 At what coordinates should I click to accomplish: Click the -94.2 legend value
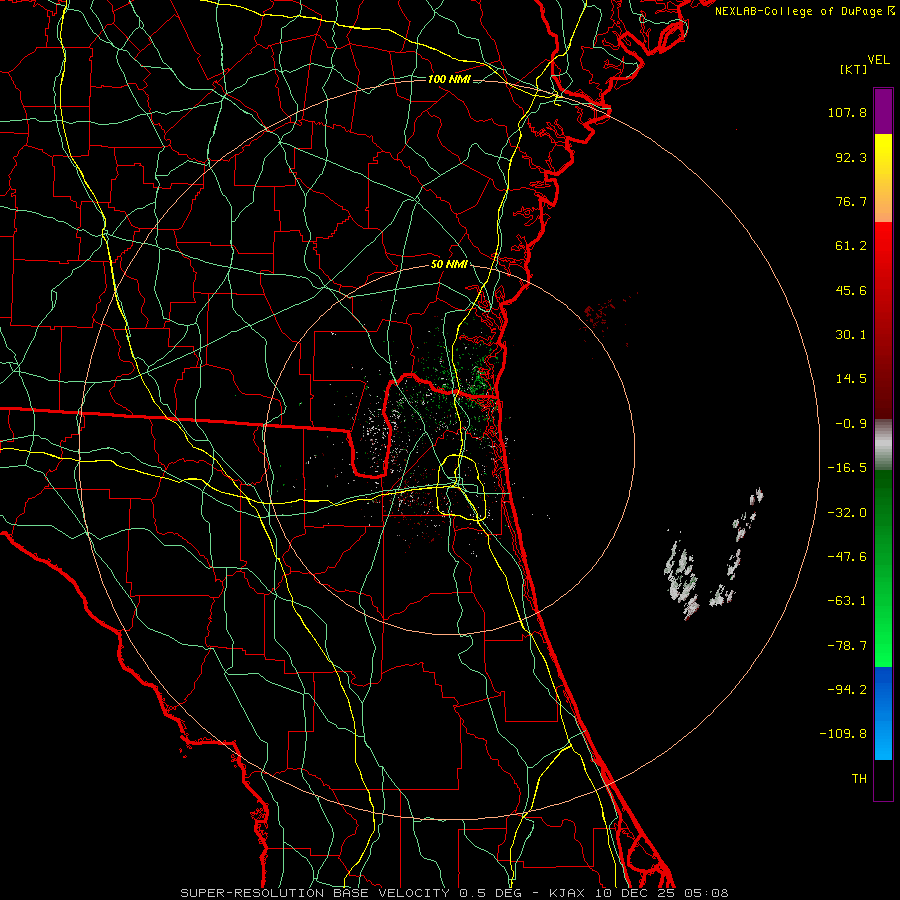[847, 690]
